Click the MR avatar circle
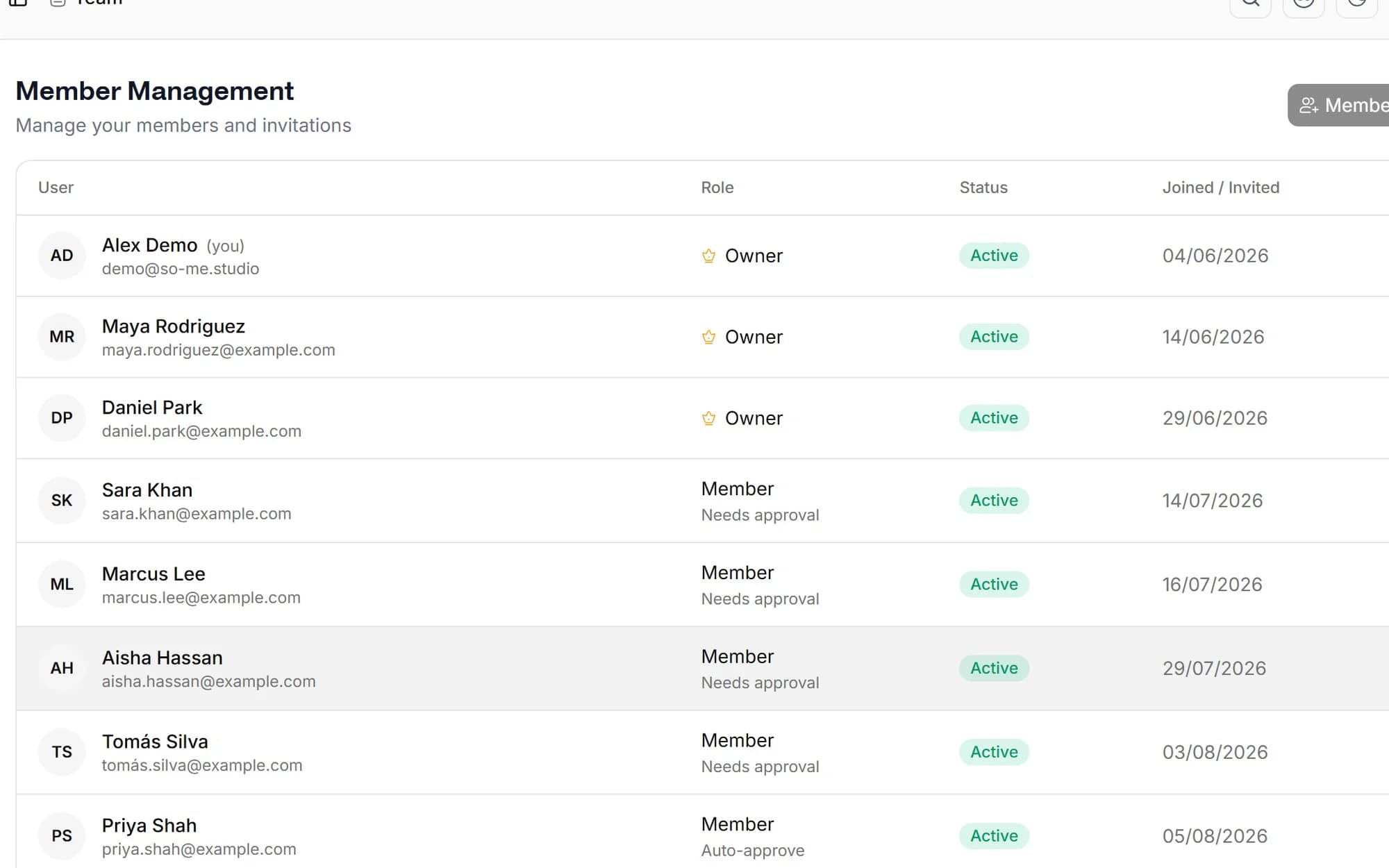Viewport: 1389px width, 868px height. [62, 337]
